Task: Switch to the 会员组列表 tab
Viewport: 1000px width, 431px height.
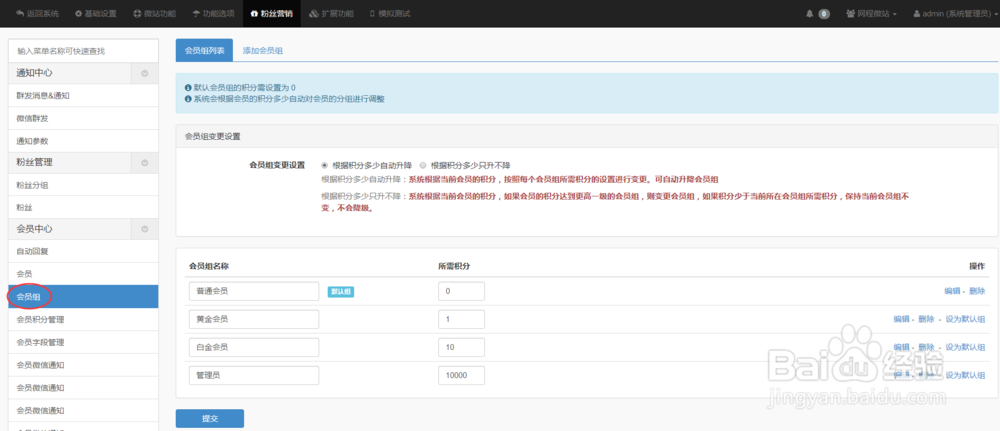Action: [x=205, y=50]
